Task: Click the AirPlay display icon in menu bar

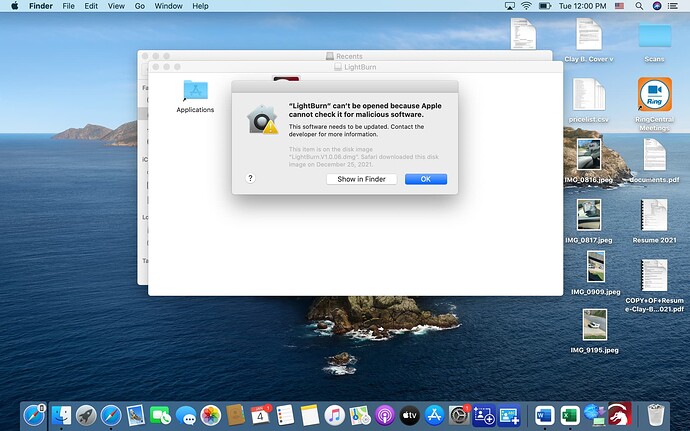Action: [x=510, y=6]
